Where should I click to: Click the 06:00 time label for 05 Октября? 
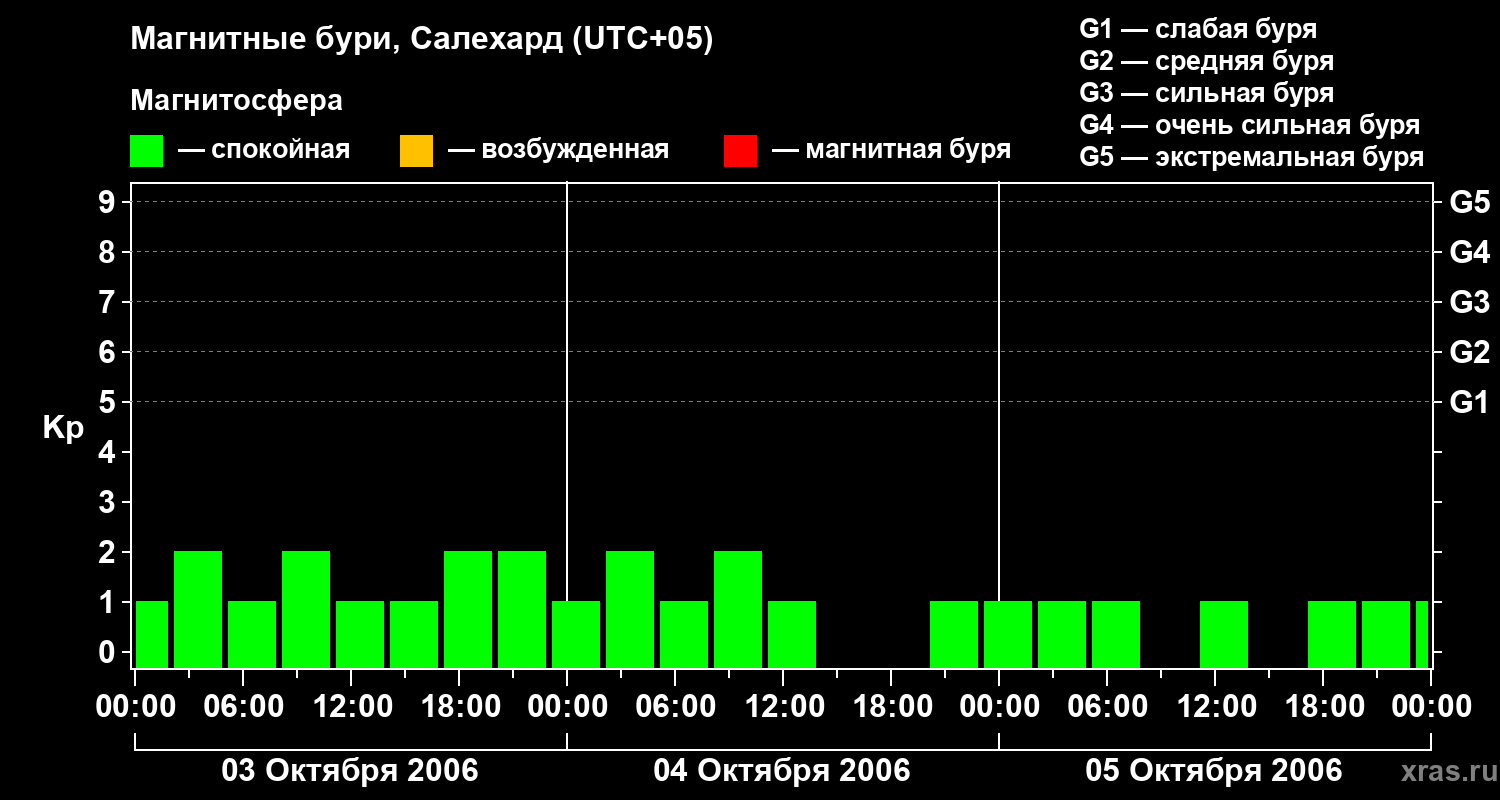1106,707
